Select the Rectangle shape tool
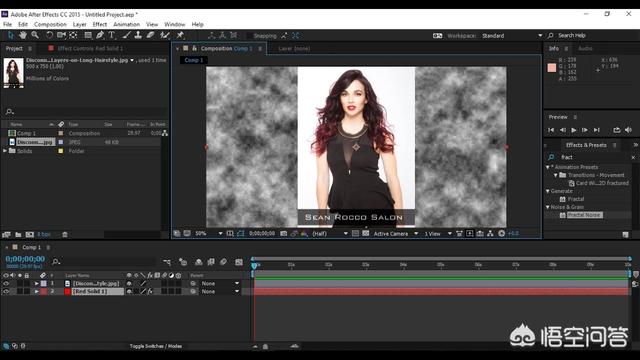Viewport: 640px width, 360px height. point(88,36)
